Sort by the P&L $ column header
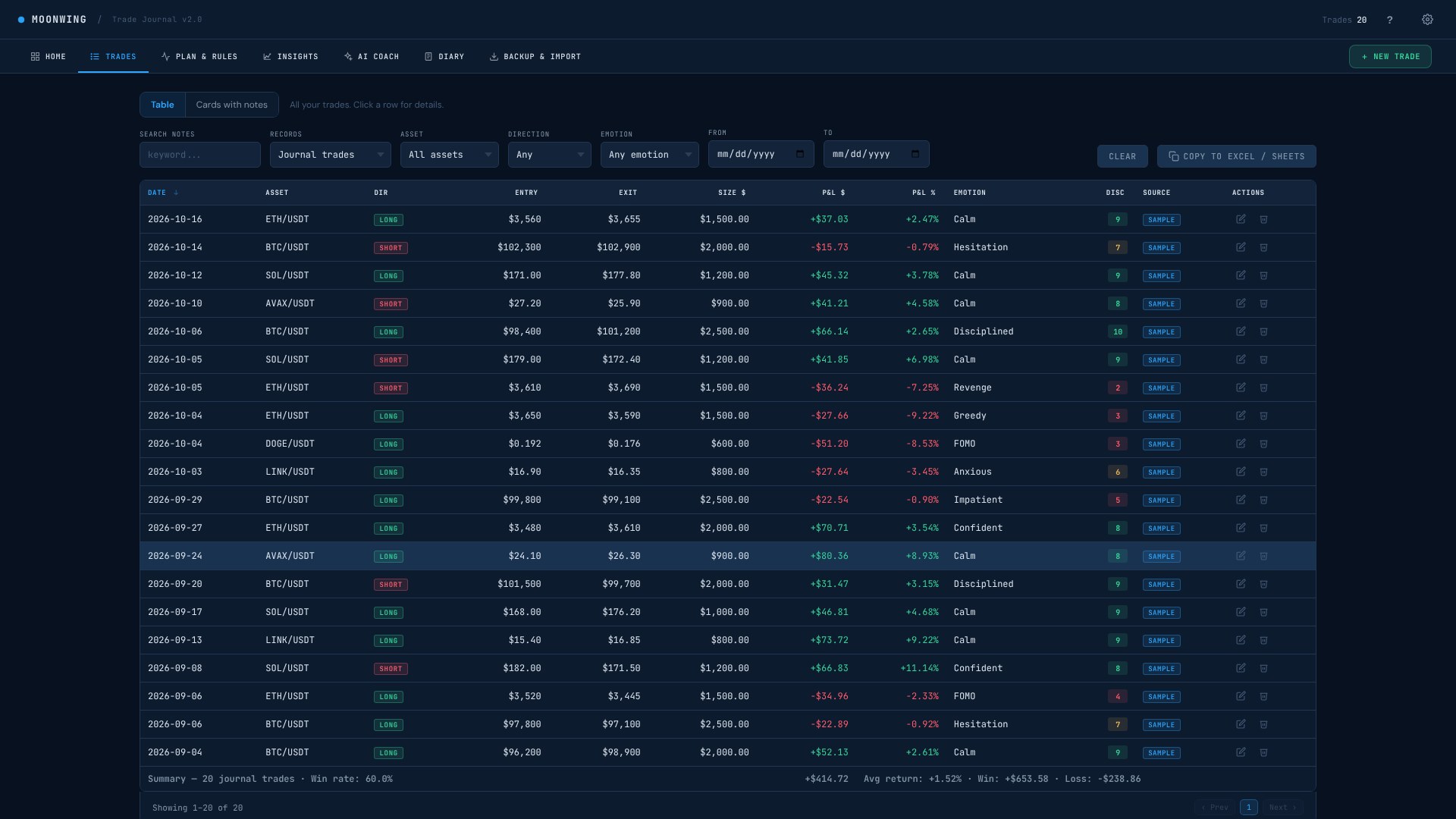The height and width of the screenshot is (819, 1456). coord(833,193)
